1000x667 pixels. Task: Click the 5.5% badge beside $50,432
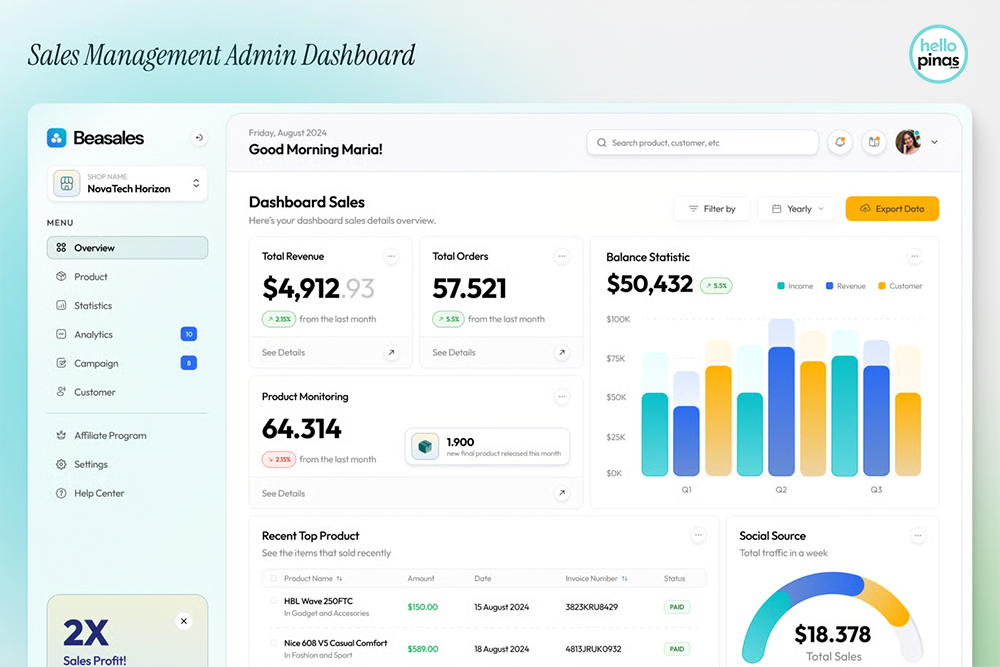pyautogui.click(x=716, y=286)
